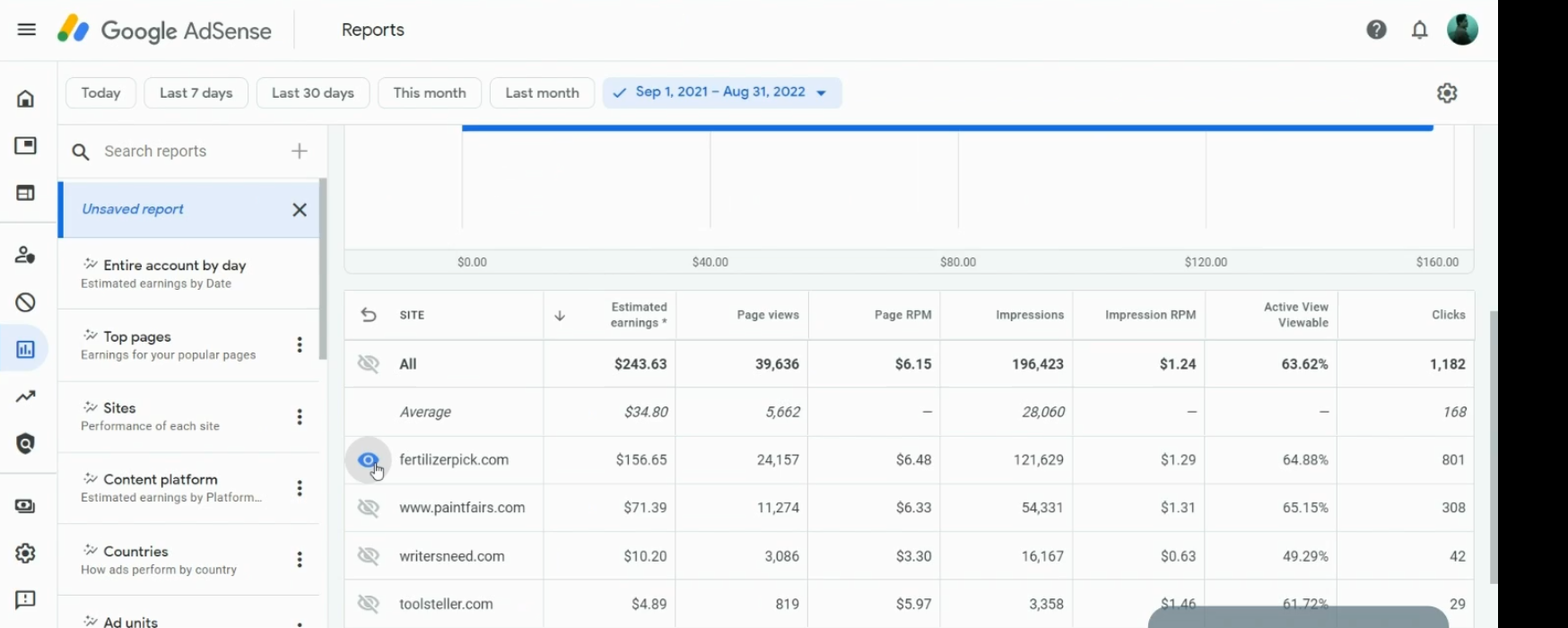
Task: Open Entire account by day report
Action: (x=188, y=274)
